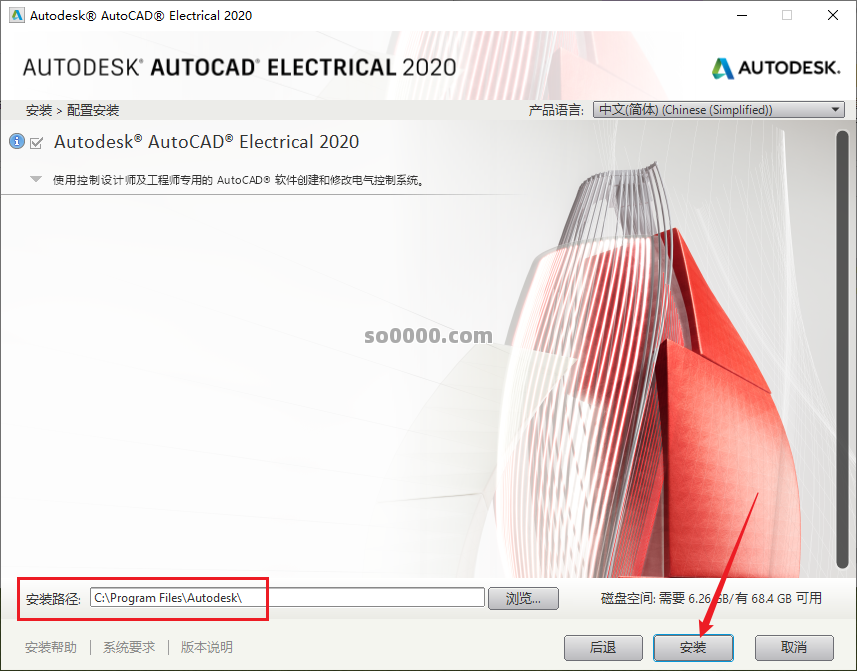The image size is (857, 671).
Task: Click the vertical scrollbar on the right
Action: point(842,350)
